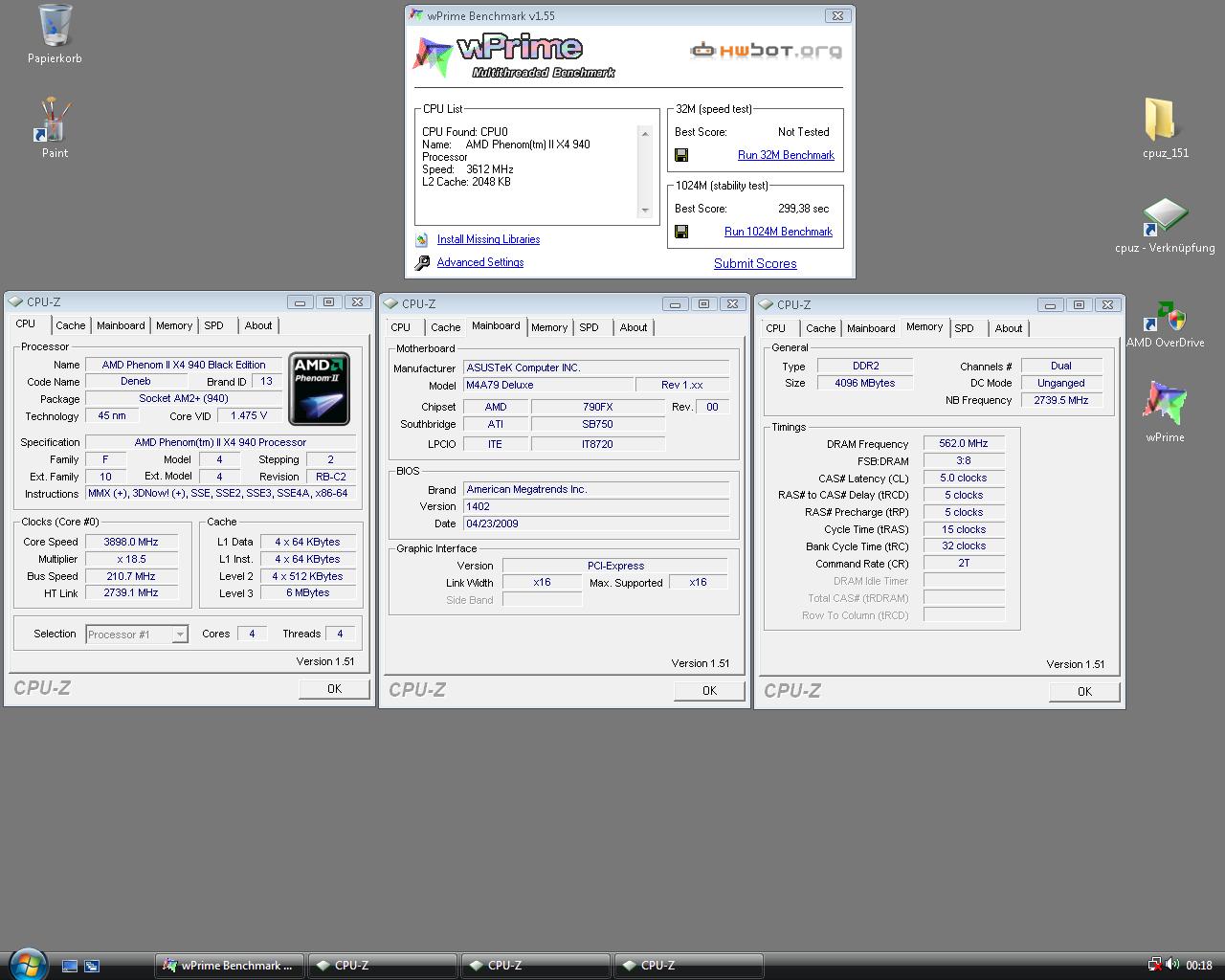
Task: Switch to Memory tab in the CPU-Z window showing the CPU tab
Action: 174,325
